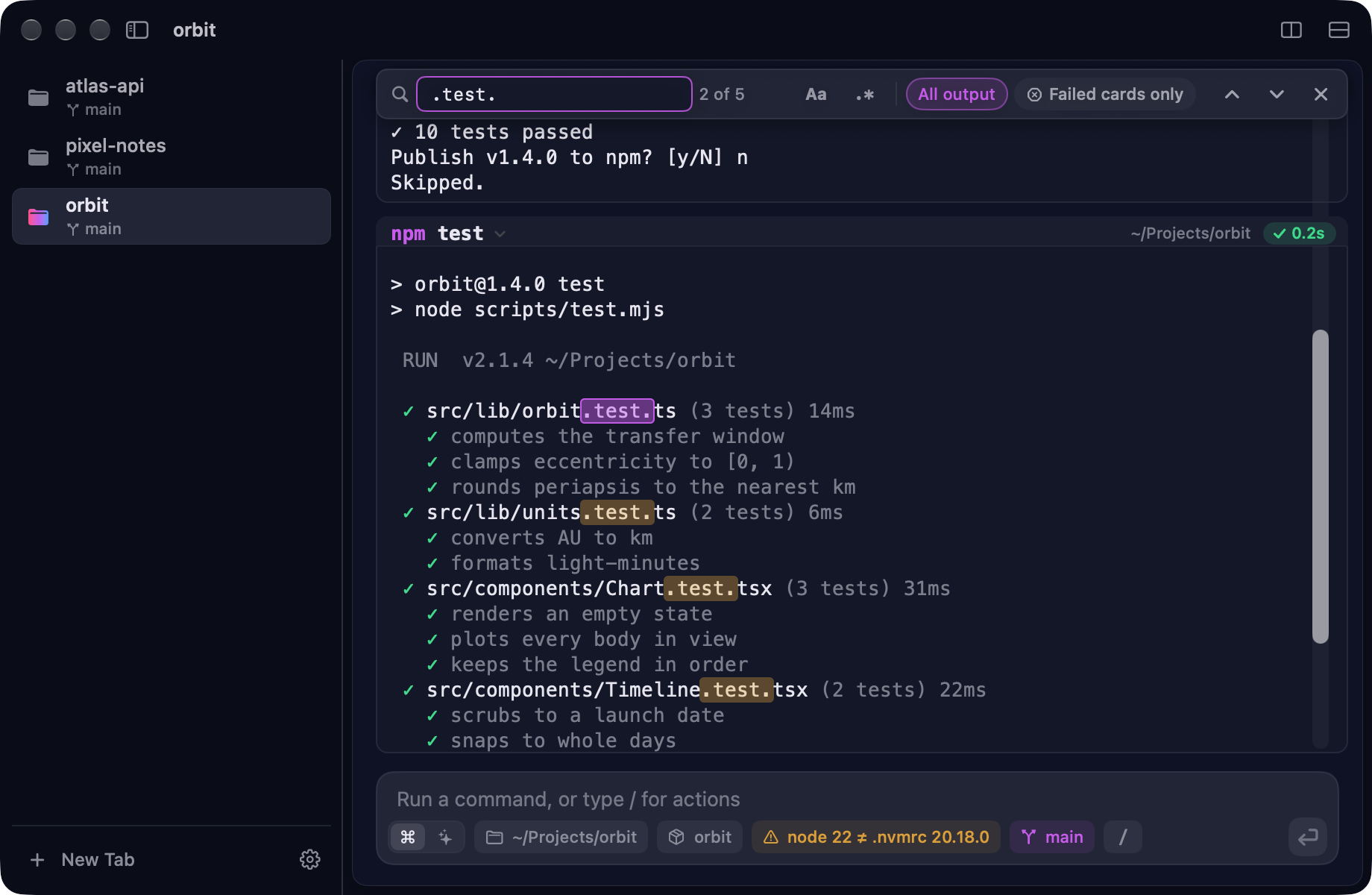Split the pane vertically
Viewport: 1372px width, 895px height.
[1291, 30]
